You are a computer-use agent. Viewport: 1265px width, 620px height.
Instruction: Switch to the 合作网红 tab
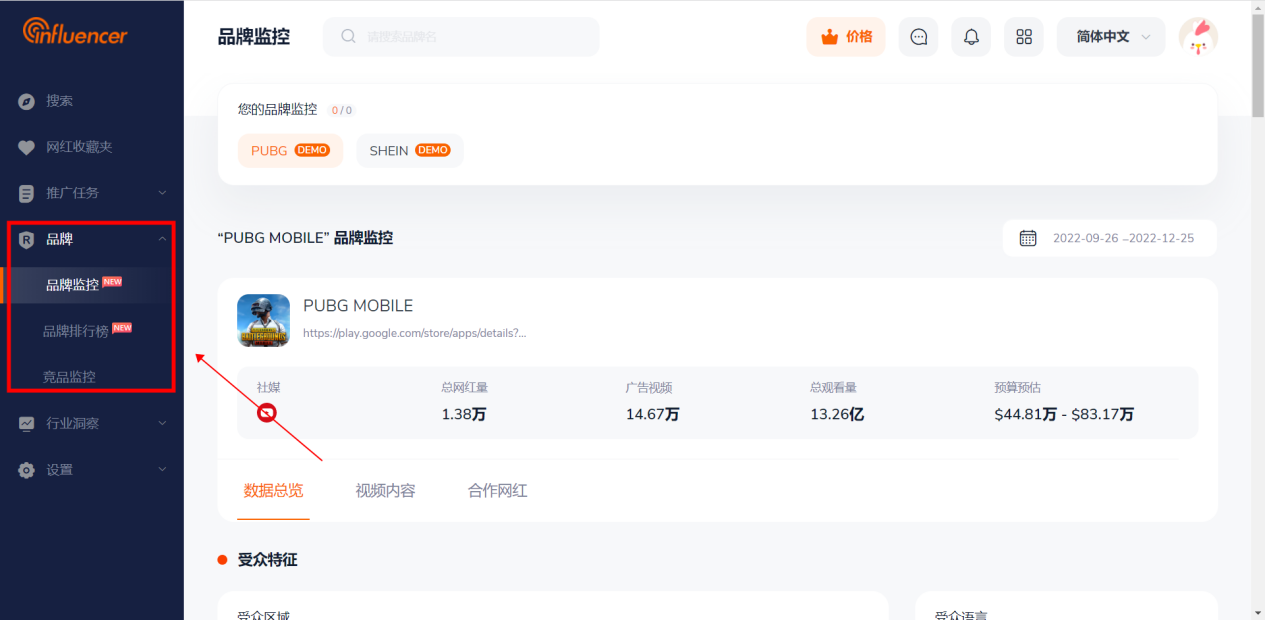point(497,491)
